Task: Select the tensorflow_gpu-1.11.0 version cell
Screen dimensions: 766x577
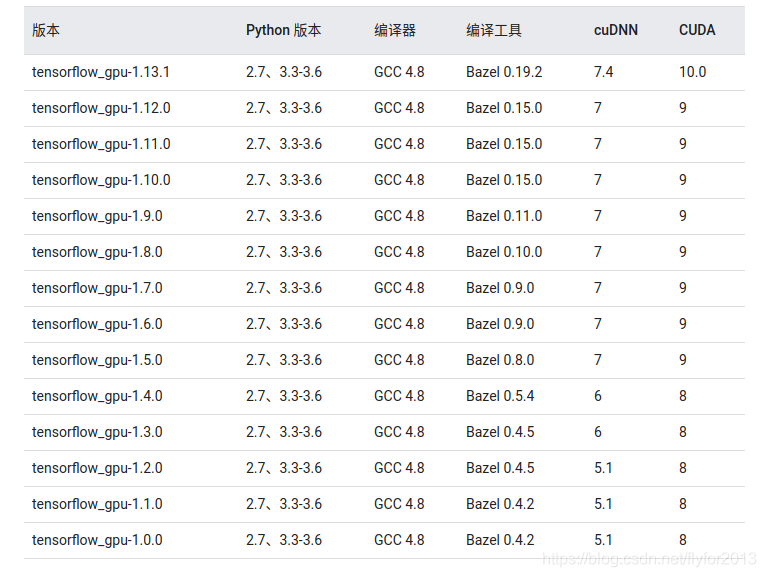Action: (101, 144)
